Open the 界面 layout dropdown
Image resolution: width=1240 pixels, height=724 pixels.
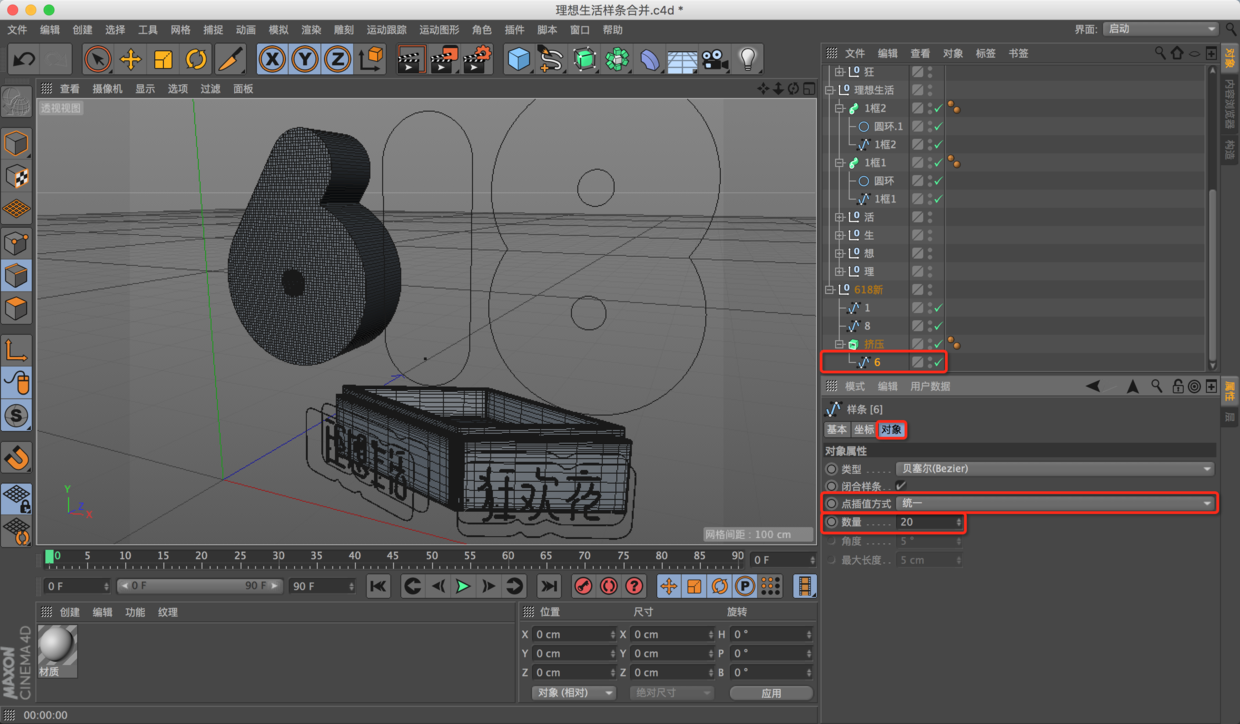point(1161,29)
